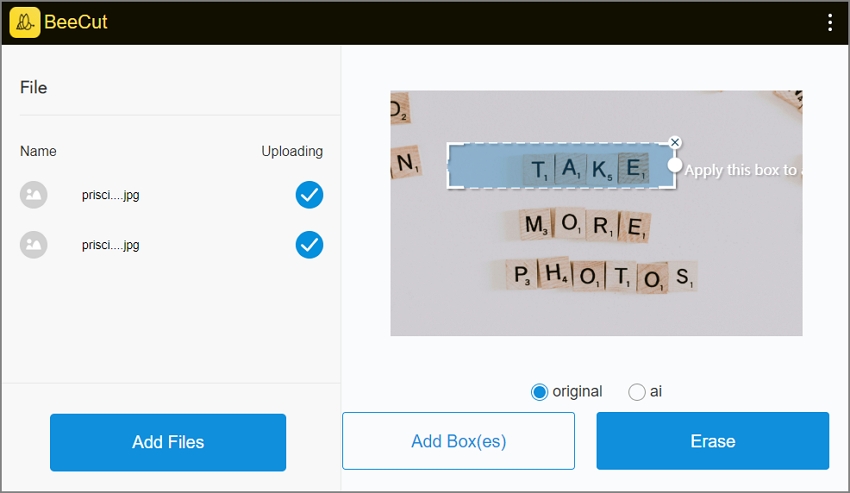Click the first file's blue checkmark icon

(x=310, y=195)
